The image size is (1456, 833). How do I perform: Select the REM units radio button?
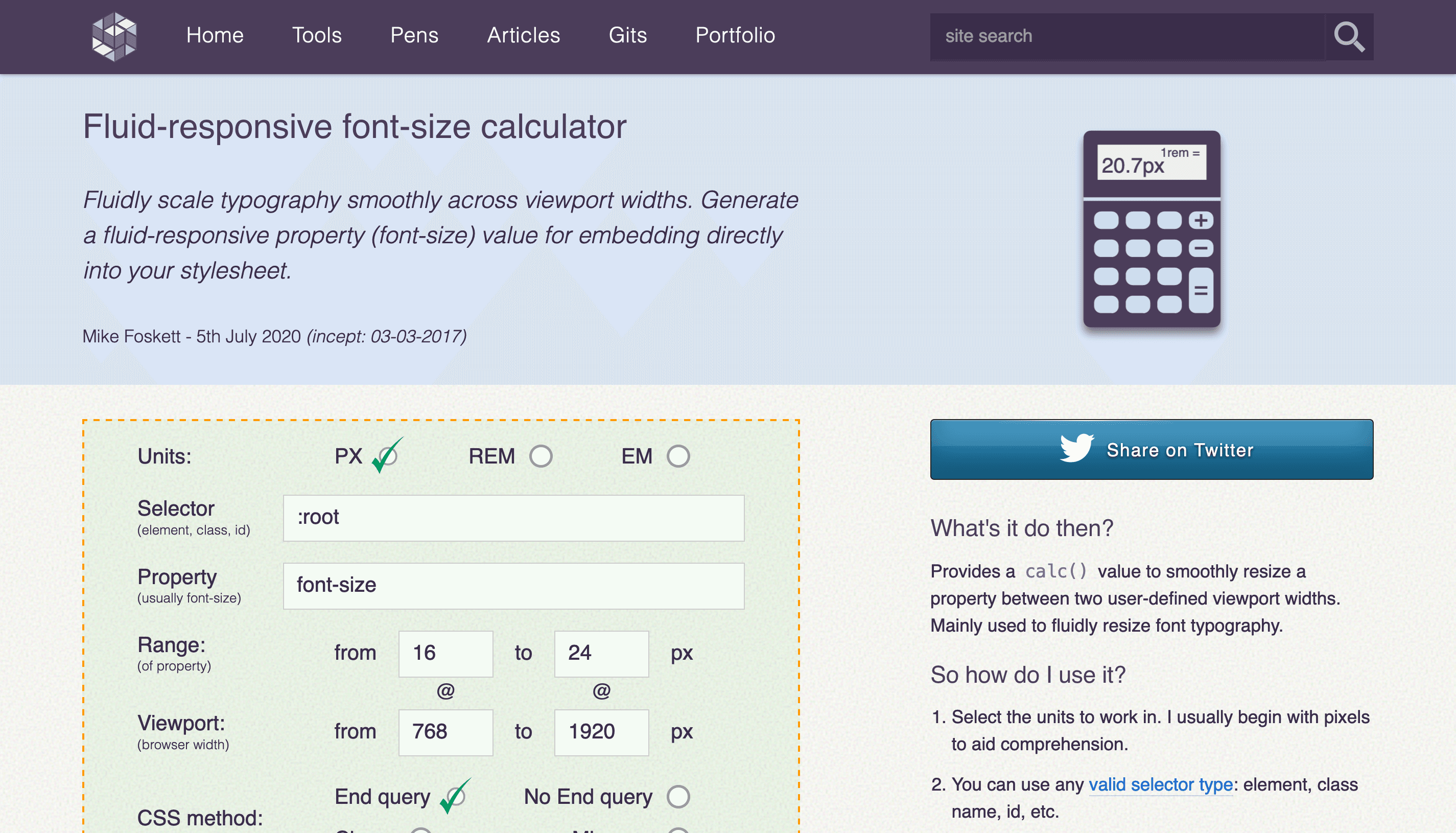click(x=541, y=456)
